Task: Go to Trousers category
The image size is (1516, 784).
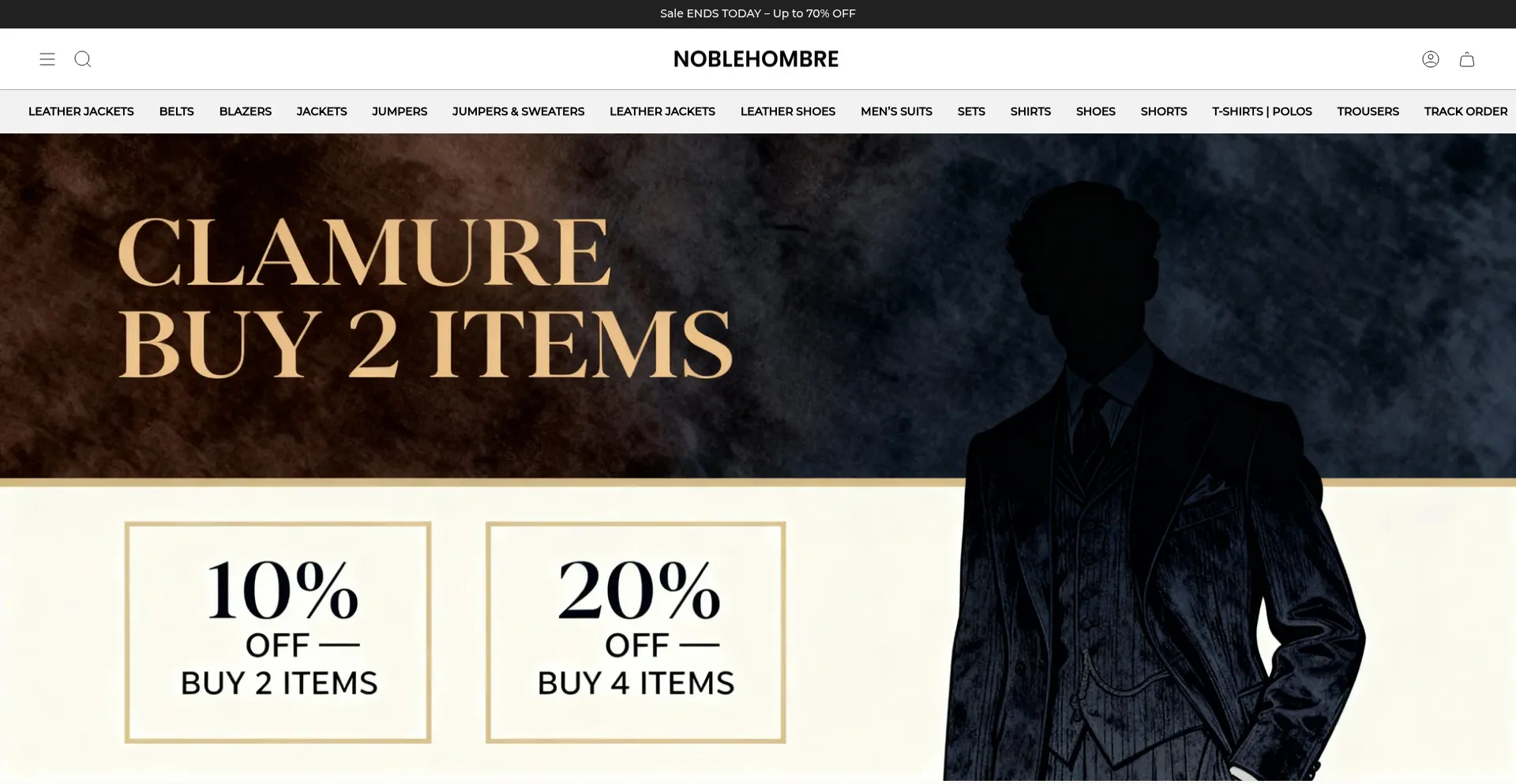Action: click(1368, 111)
